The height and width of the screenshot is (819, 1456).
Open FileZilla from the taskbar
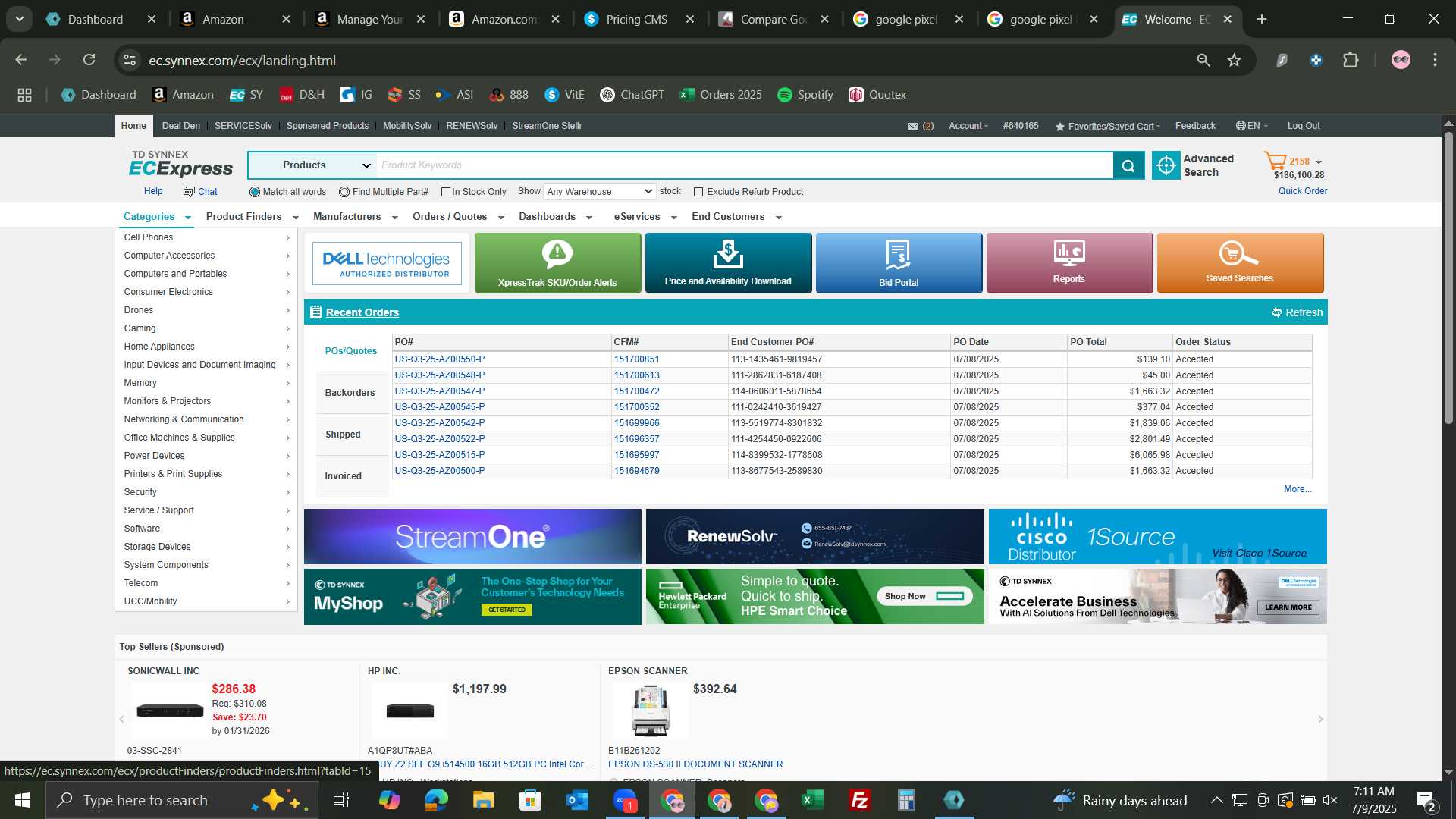(859, 800)
